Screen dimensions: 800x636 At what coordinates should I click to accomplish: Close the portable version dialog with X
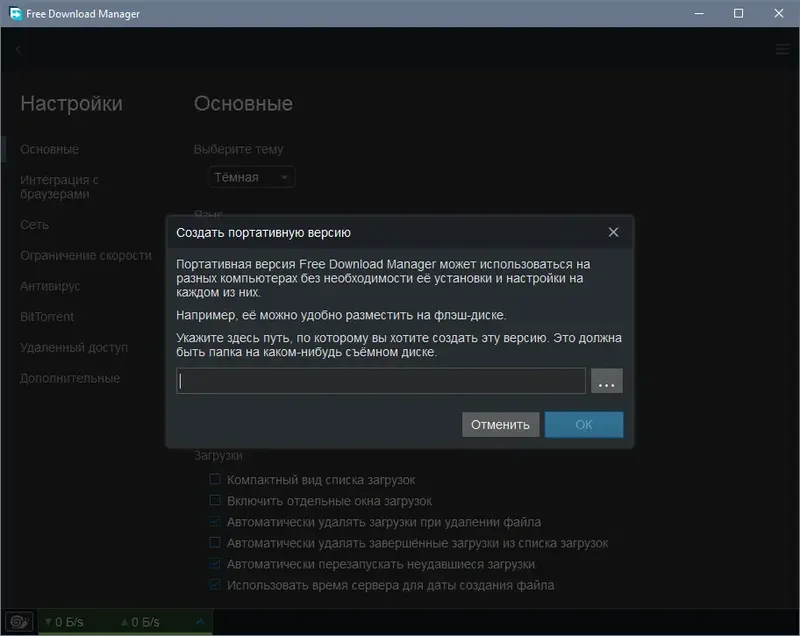(x=613, y=233)
